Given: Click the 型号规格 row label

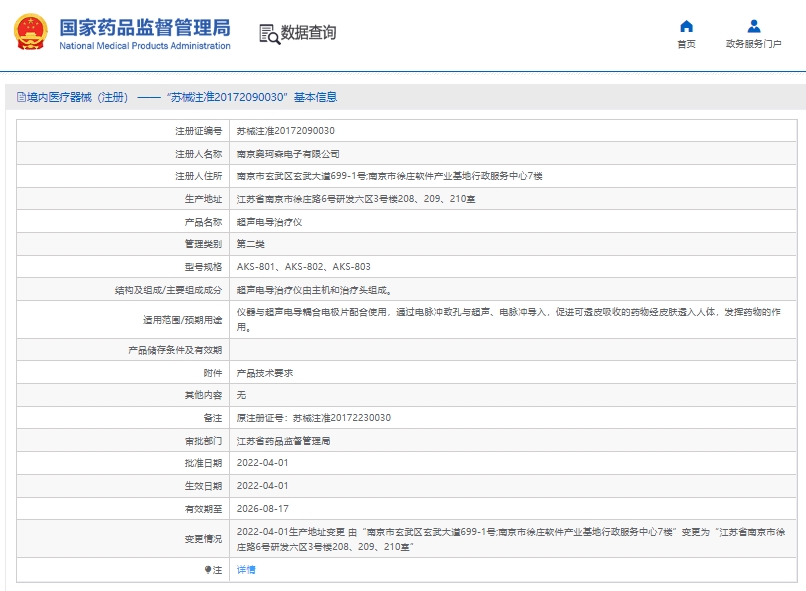Looking at the screenshot, I should coord(203,267).
